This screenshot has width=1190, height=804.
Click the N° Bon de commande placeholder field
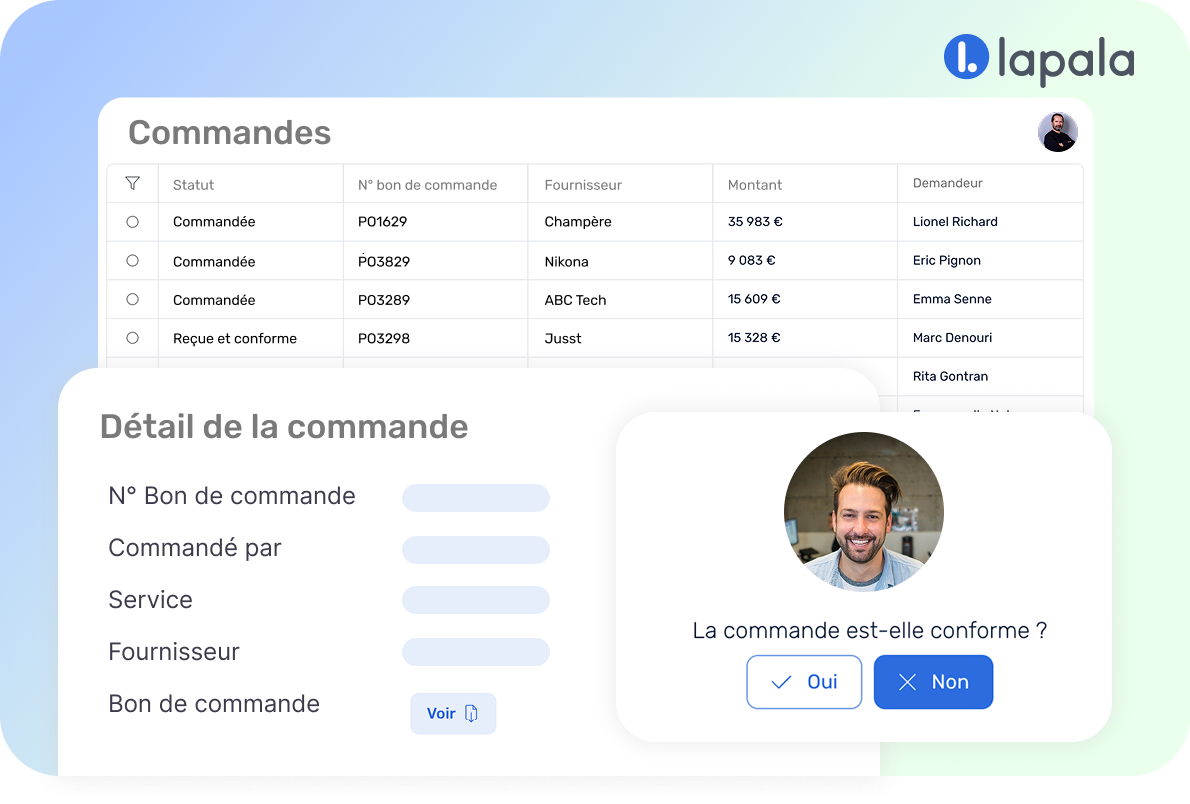(x=476, y=498)
